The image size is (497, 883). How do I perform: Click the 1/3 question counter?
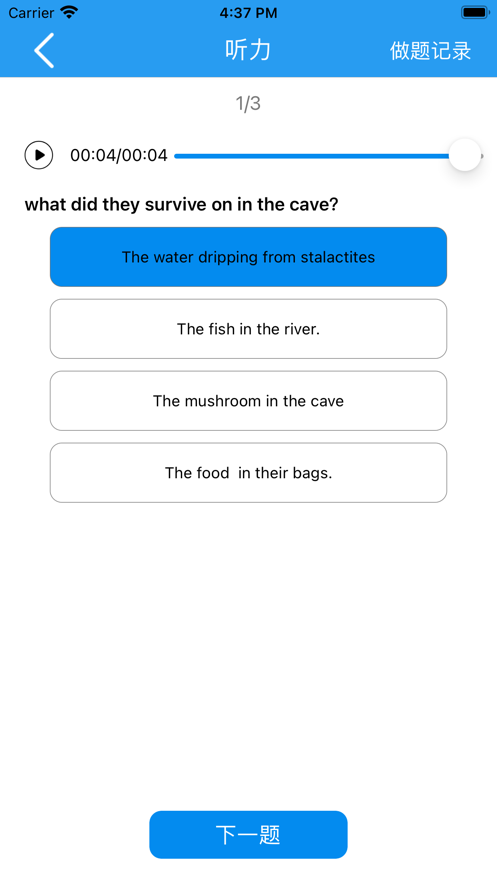[248, 104]
